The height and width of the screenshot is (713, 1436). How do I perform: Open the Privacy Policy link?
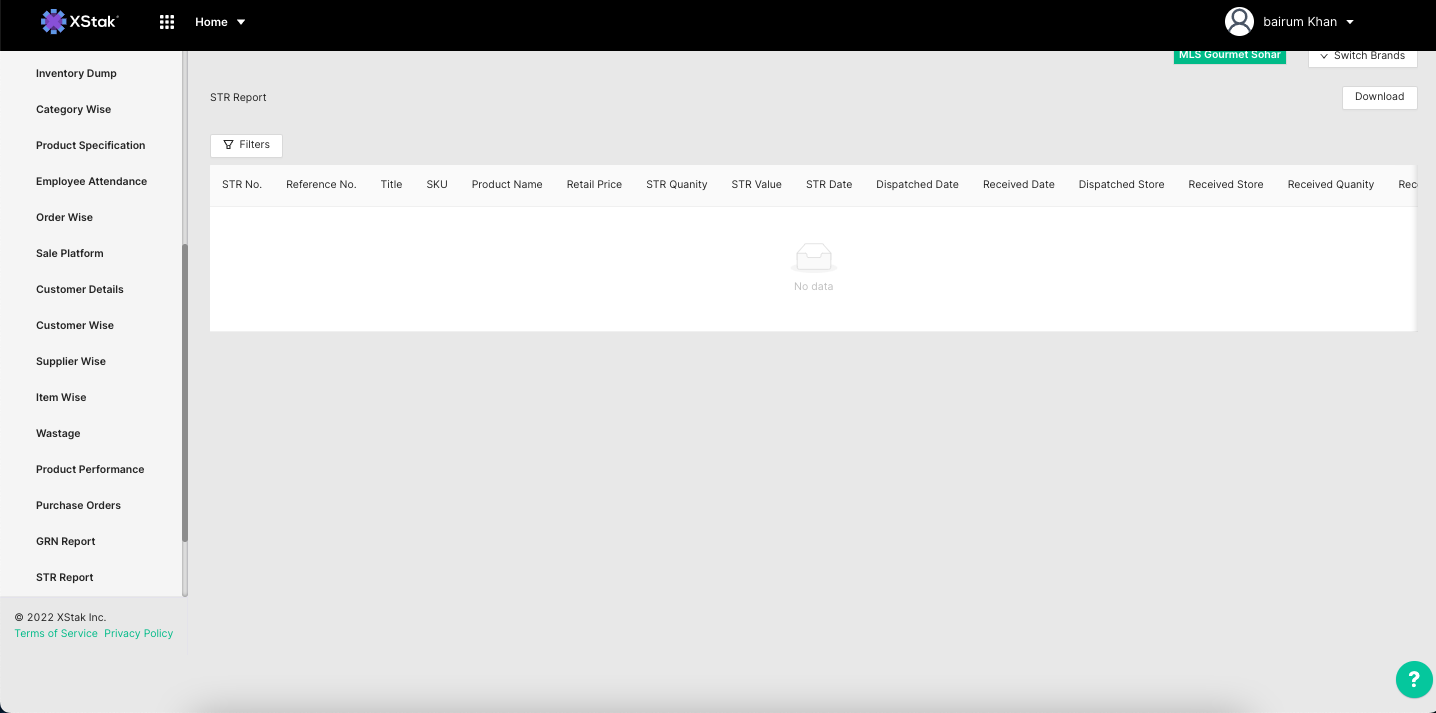(138, 633)
